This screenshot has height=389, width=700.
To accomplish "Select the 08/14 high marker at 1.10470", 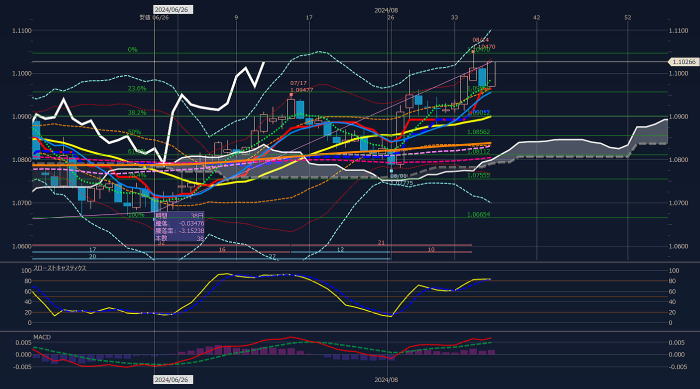I will click(x=483, y=43).
